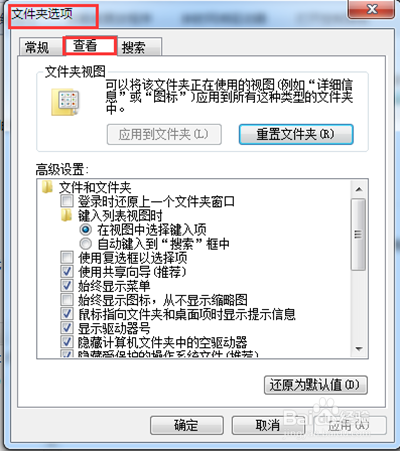Click the advanced settings scrollbar thumb
The image size is (400, 451).
pos(358,234)
